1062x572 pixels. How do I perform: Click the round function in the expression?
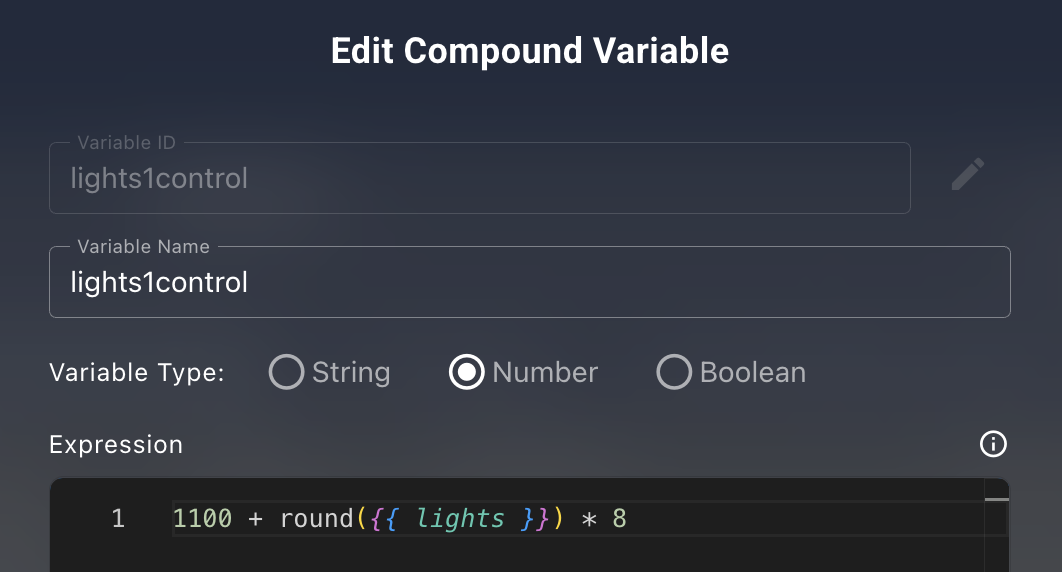click(x=316, y=519)
